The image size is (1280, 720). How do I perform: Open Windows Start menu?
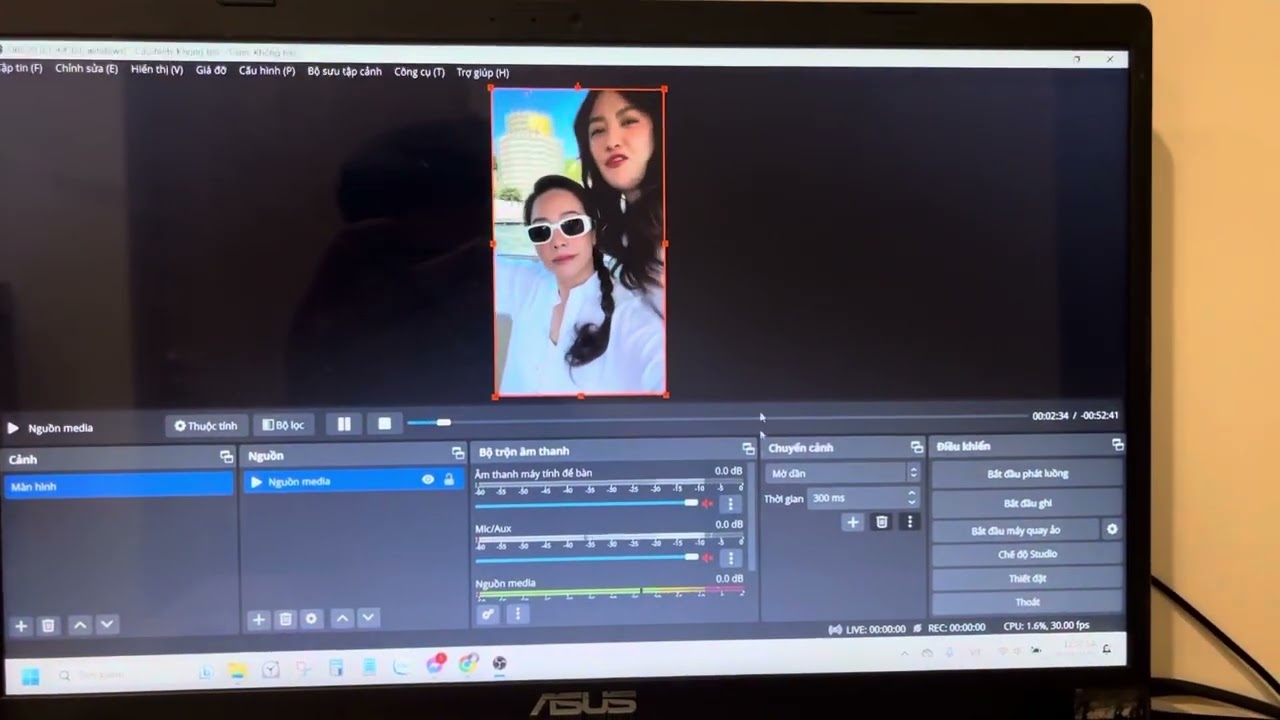click(30, 676)
